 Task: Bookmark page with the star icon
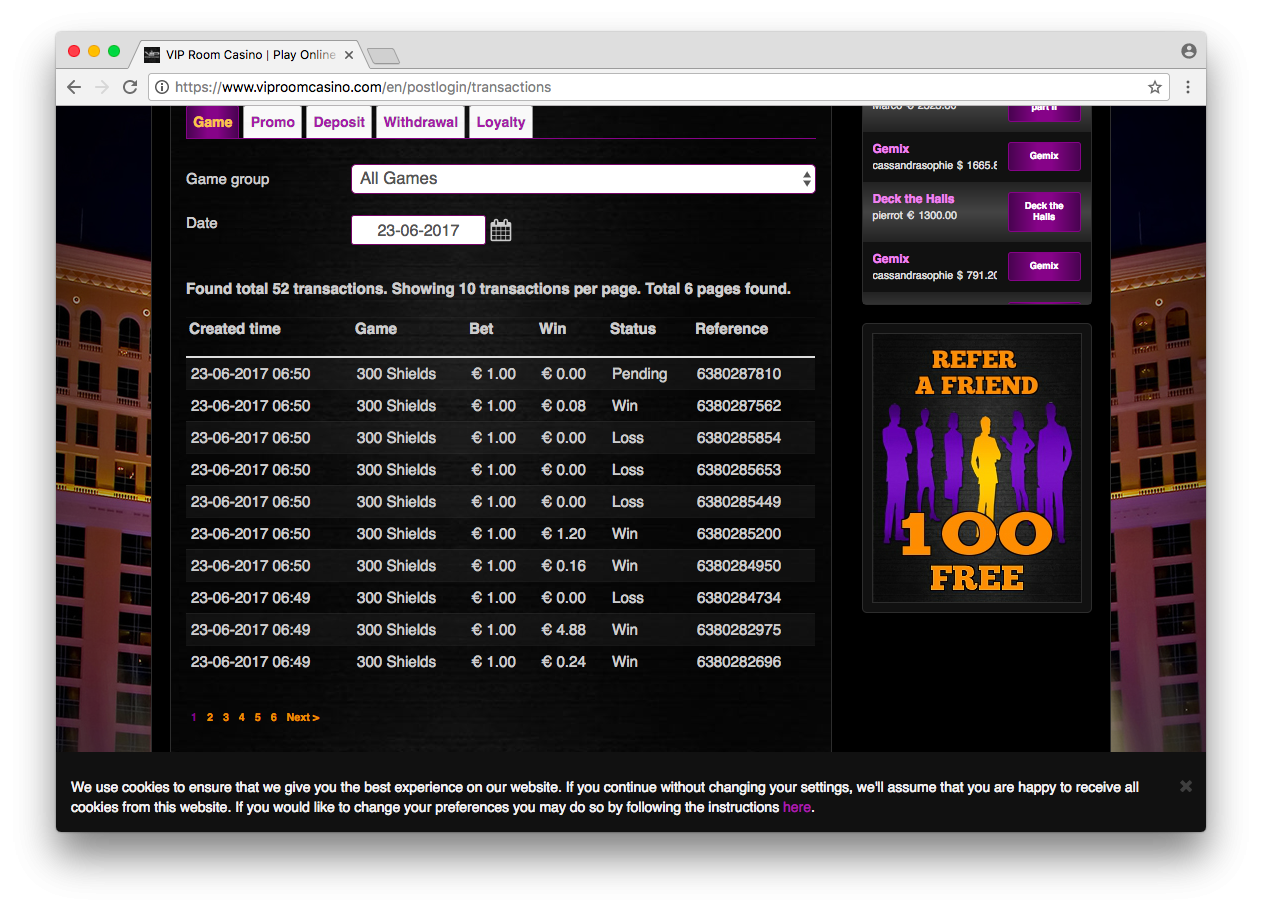[x=1155, y=87]
